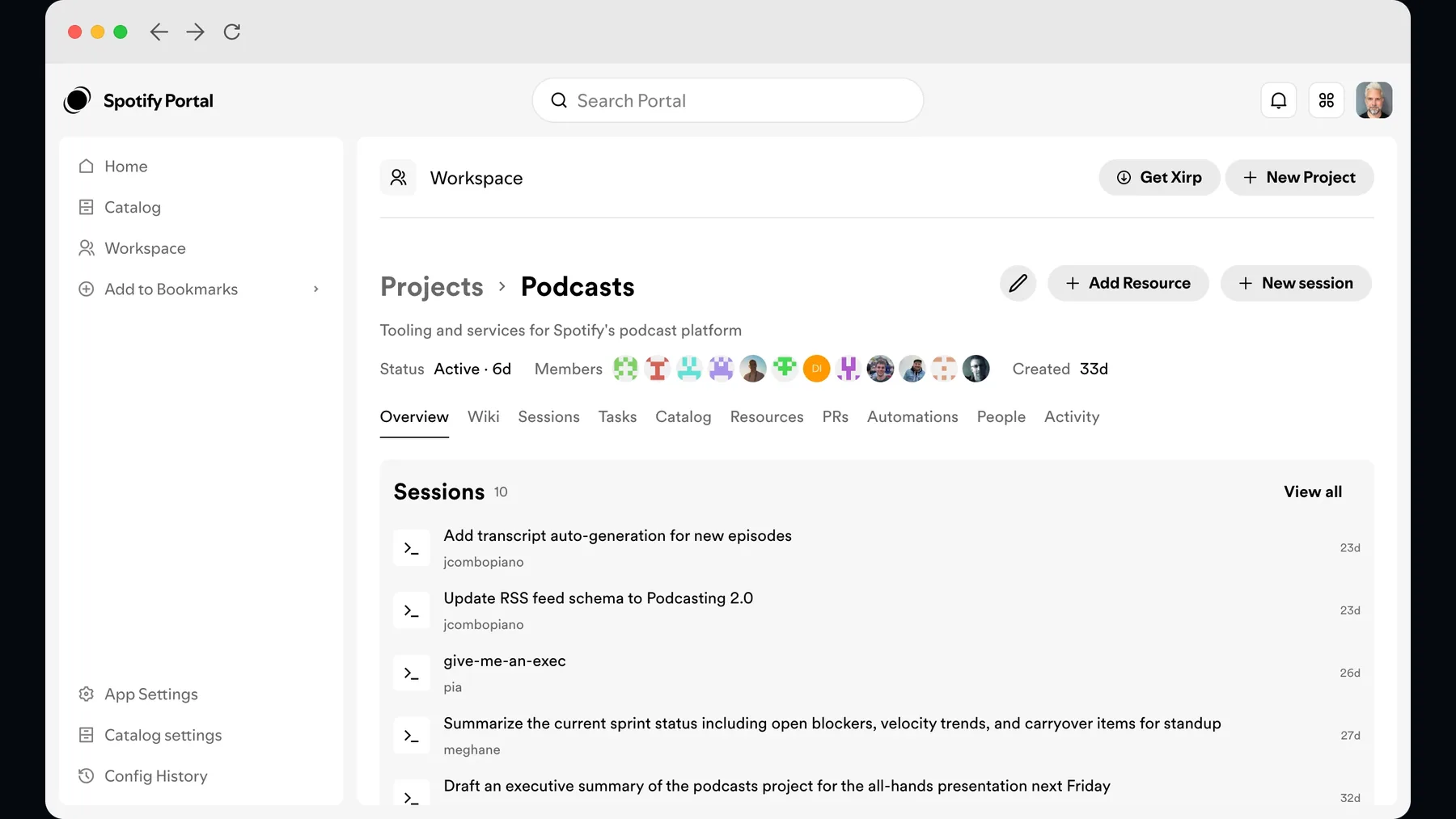Click the green cross identicon member avatar

point(785,369)
